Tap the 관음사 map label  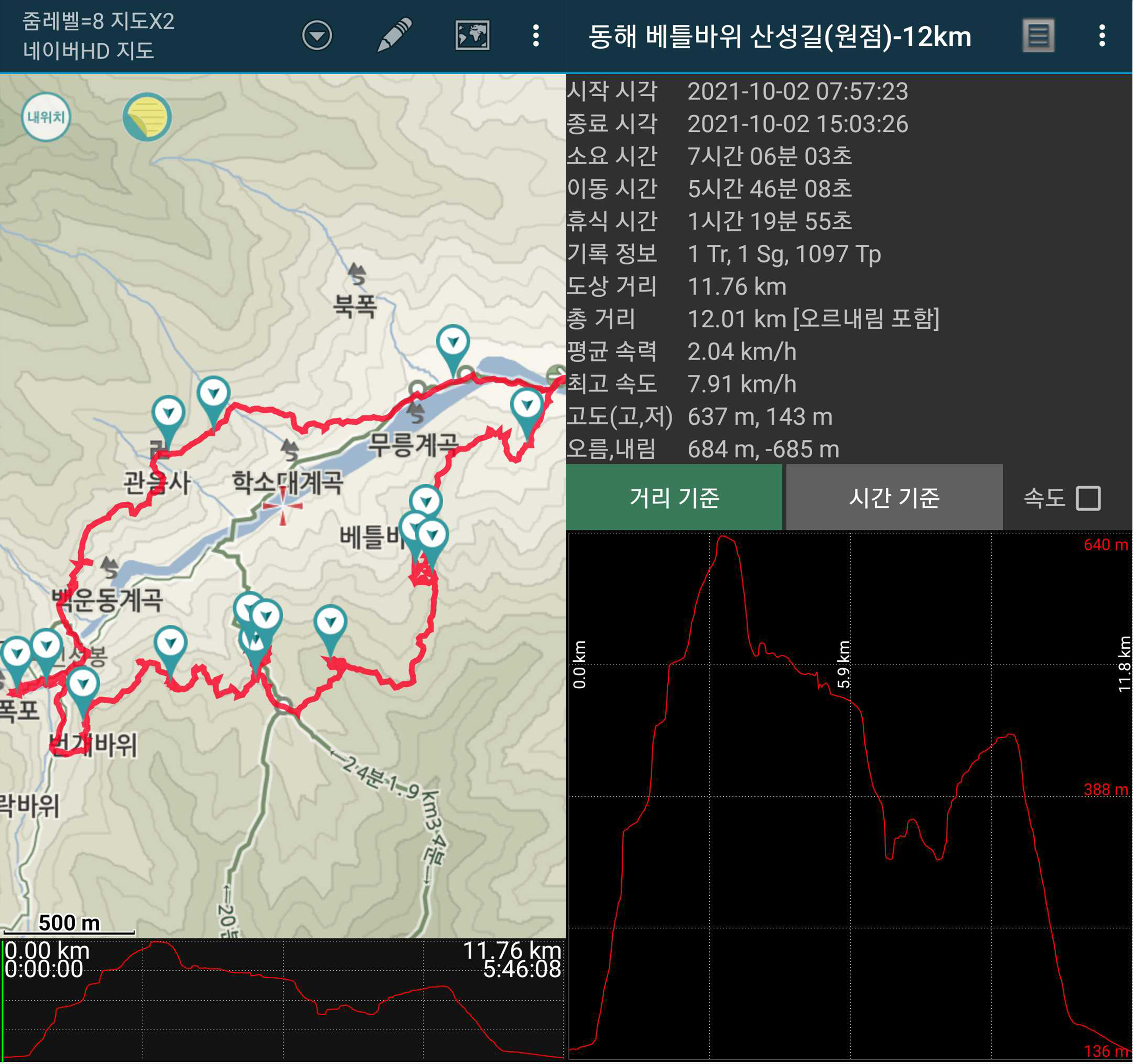pos(157,483)
